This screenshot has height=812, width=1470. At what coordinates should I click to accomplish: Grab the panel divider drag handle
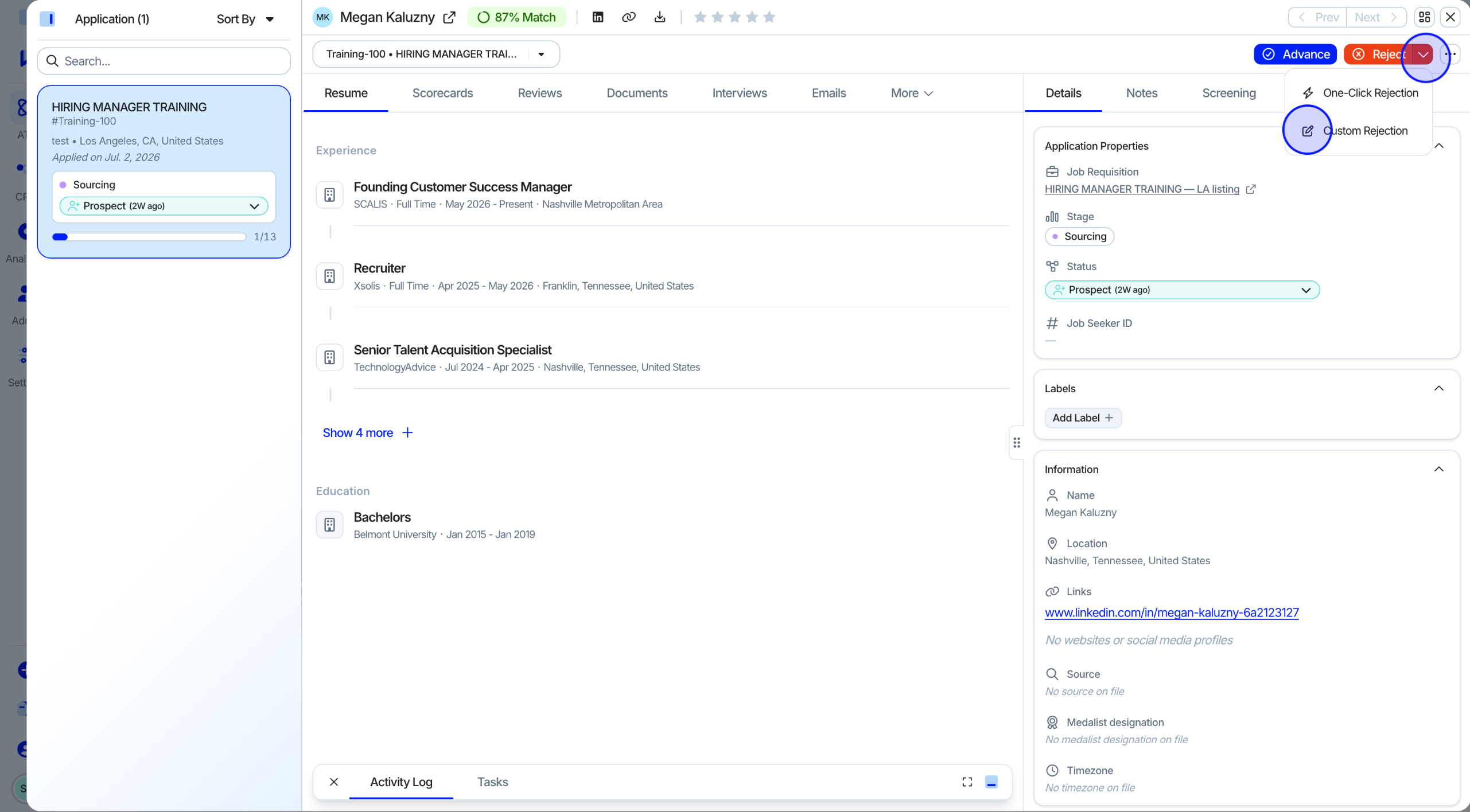[x=1017, y=443]
